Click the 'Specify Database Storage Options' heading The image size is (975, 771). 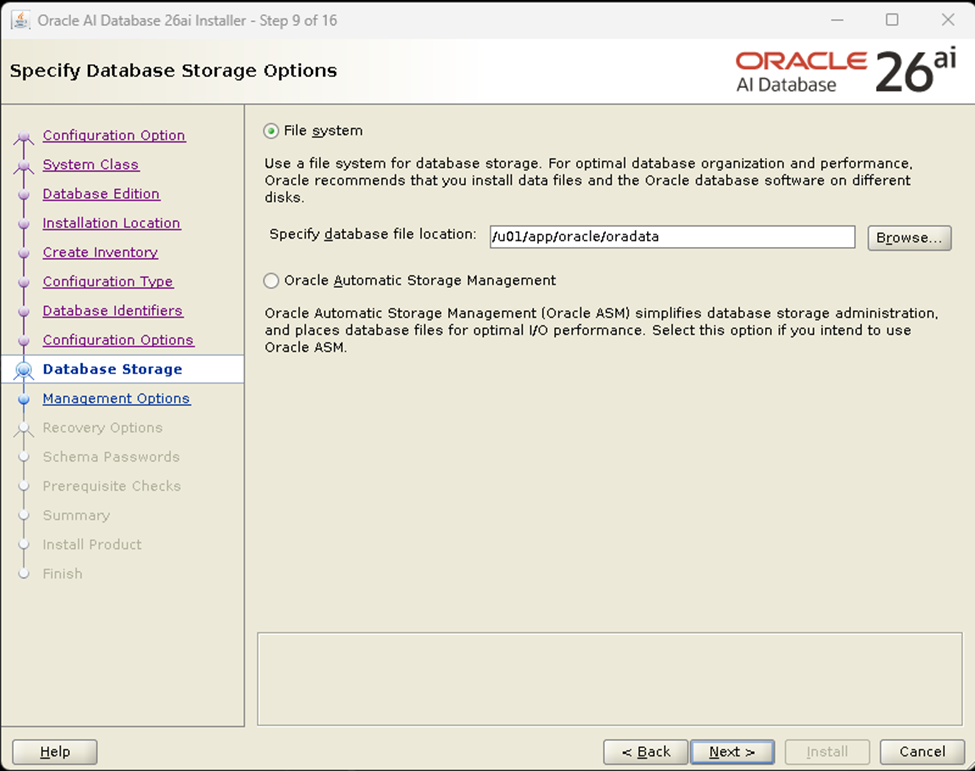[x=173, y=71]
